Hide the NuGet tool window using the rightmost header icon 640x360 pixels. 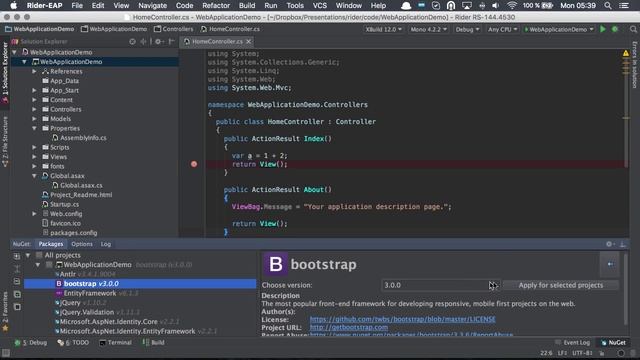pyautogui.click(x=623, y=244)
